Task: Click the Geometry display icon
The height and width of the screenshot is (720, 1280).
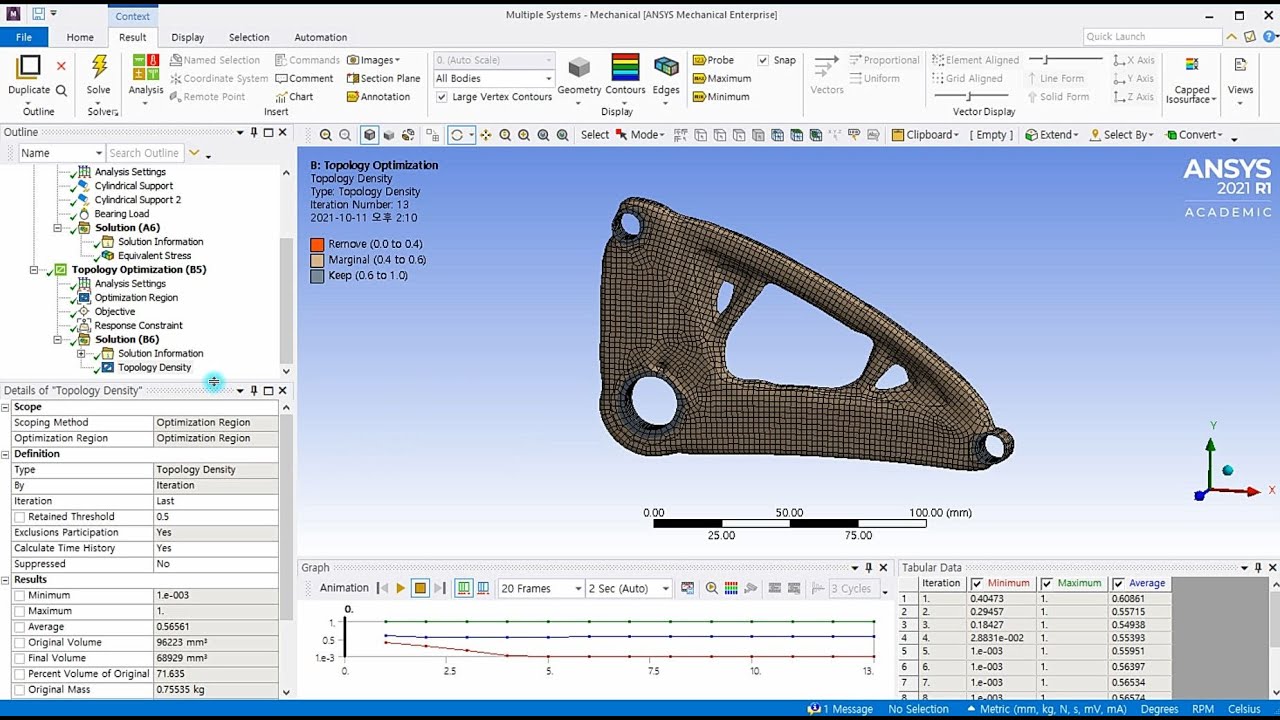Action: click(x=579, y=68)
